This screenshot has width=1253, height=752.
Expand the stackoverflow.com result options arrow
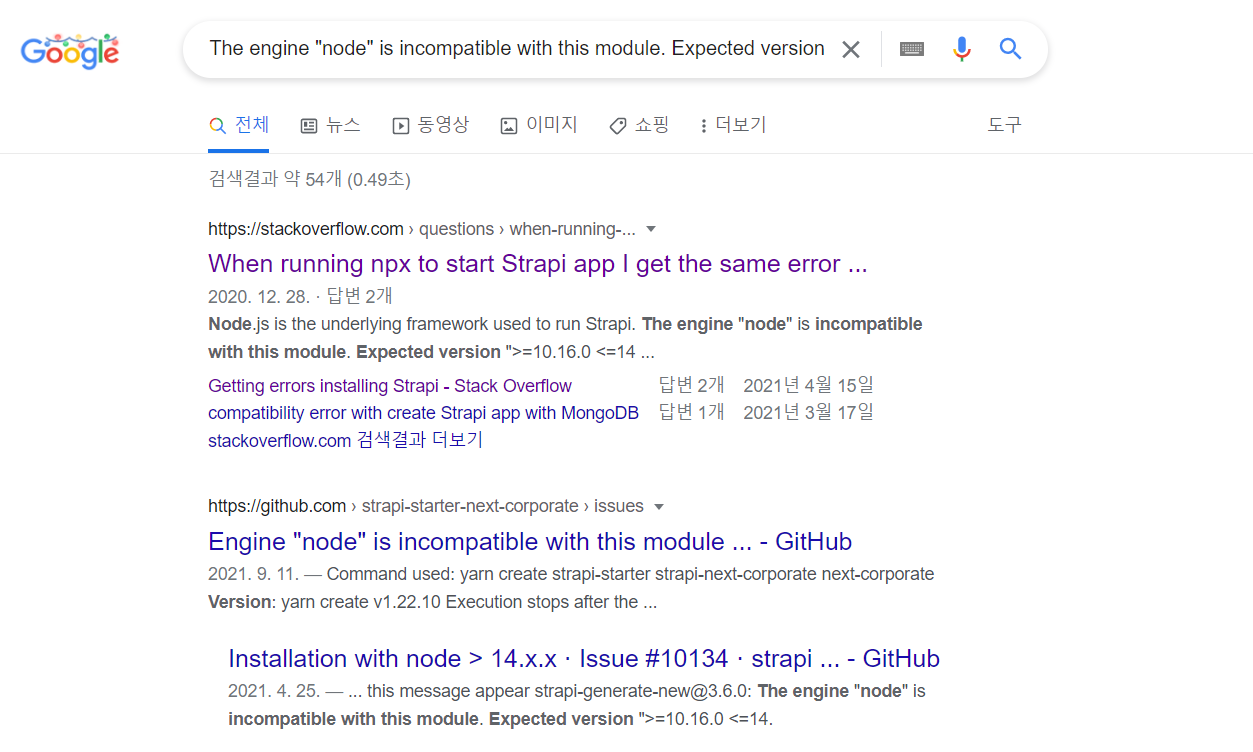pos(651,229)
